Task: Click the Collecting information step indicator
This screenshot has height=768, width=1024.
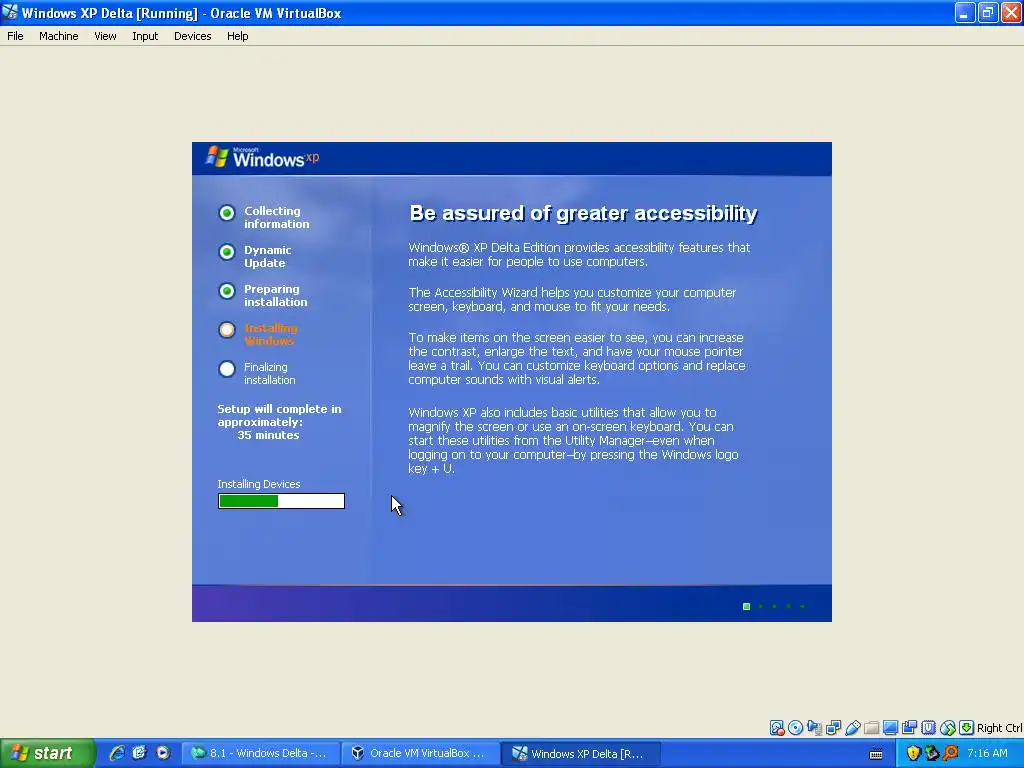Action: pos(227,213)
